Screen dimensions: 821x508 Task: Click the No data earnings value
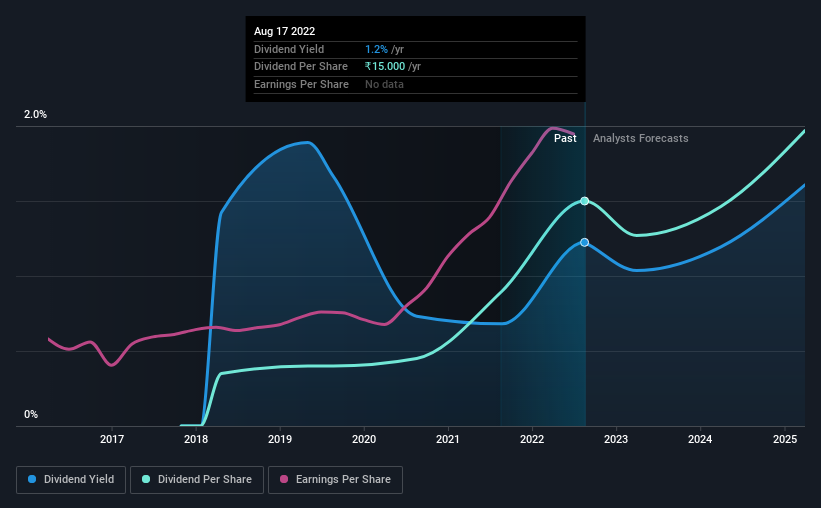click(384, 84)
